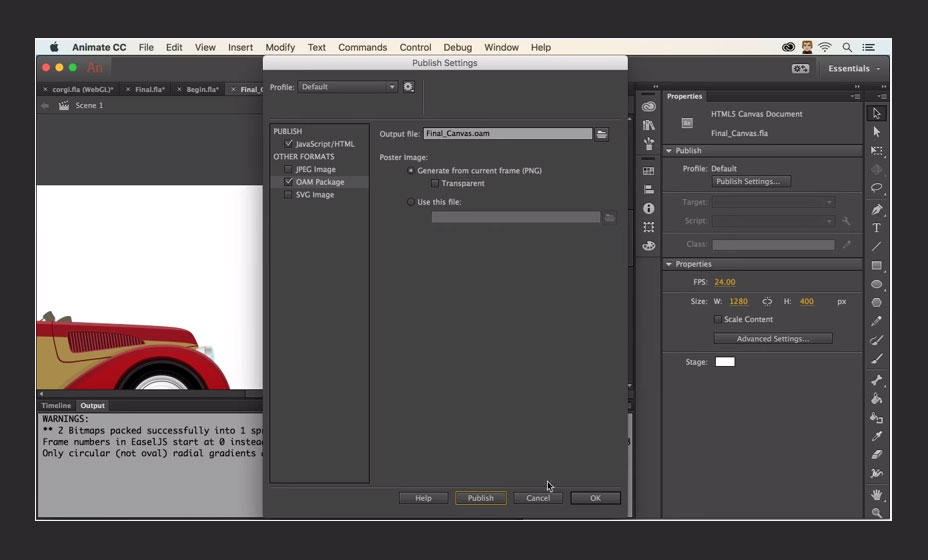Check the Transparent poster image option
The image size is (928, 560).
coord(435,184)
